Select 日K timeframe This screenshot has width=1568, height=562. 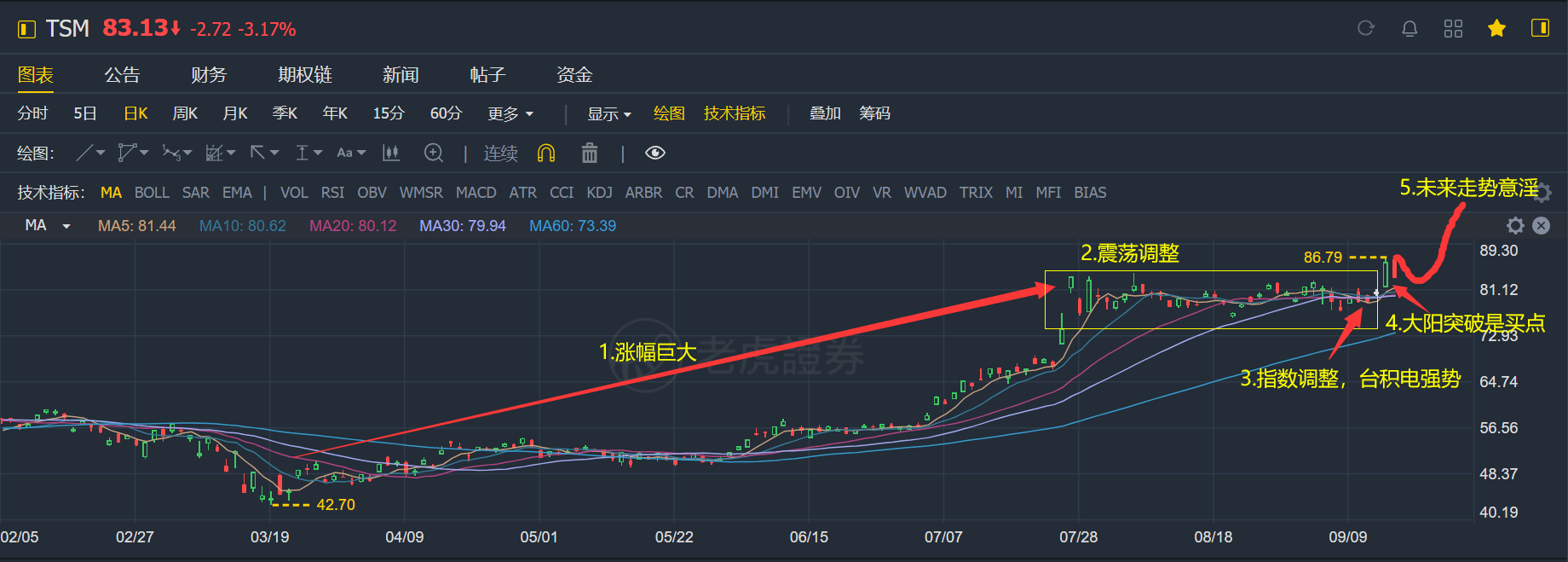135,113
